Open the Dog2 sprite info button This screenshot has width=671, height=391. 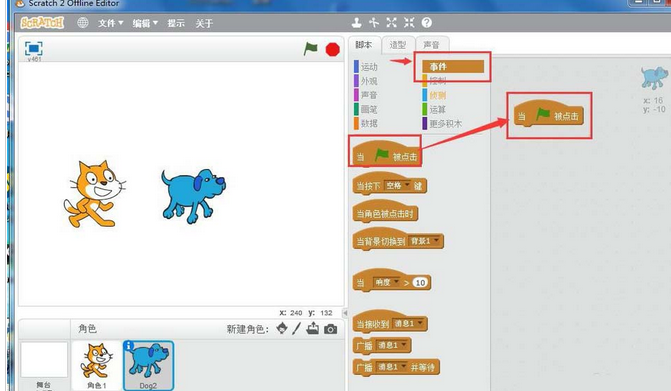coord(128,345)
